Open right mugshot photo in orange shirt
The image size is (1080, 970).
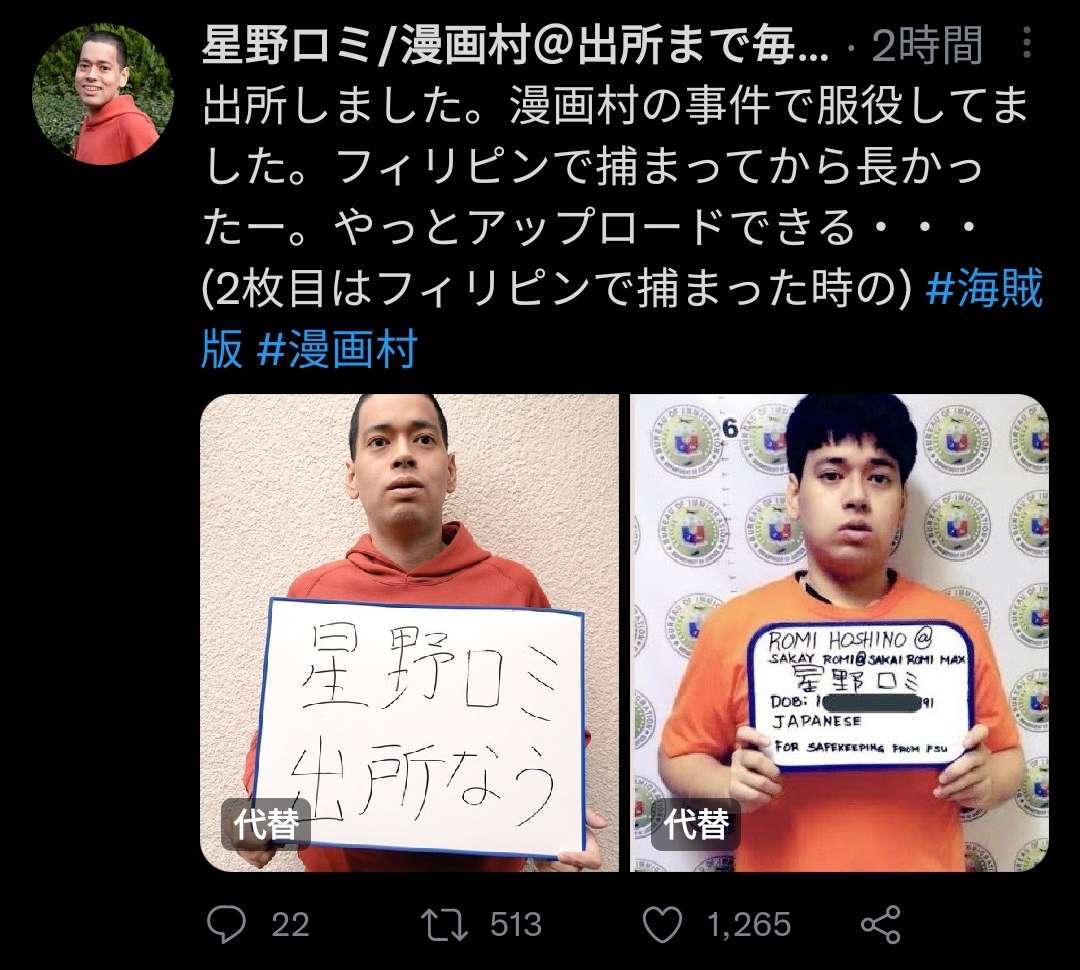(x=839, y=632)
